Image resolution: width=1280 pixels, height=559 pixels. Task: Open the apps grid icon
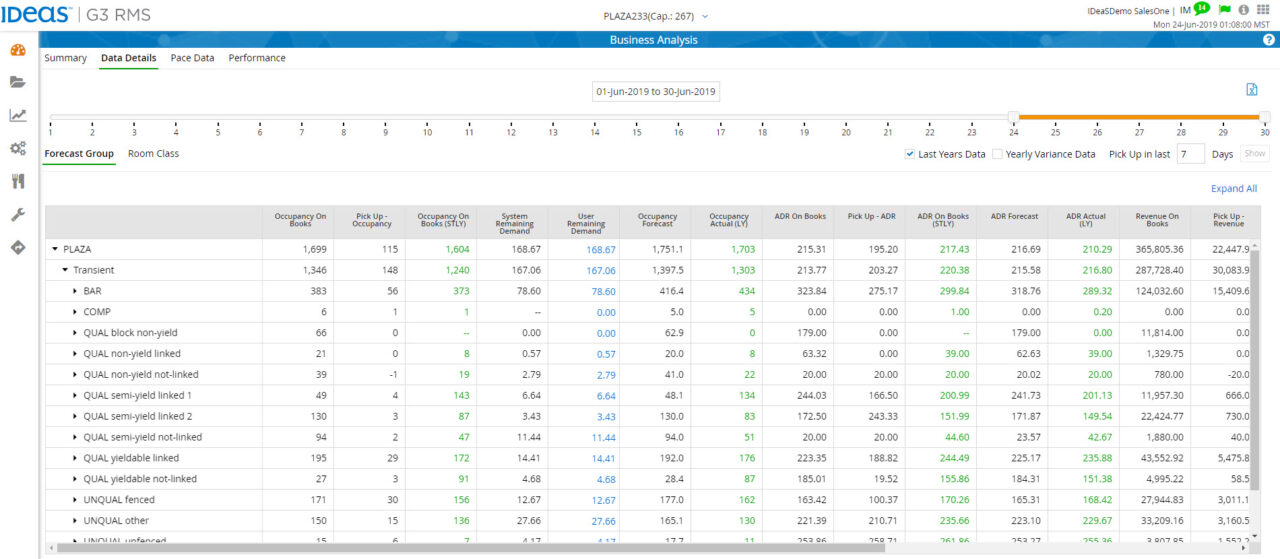pos(1263,10)
